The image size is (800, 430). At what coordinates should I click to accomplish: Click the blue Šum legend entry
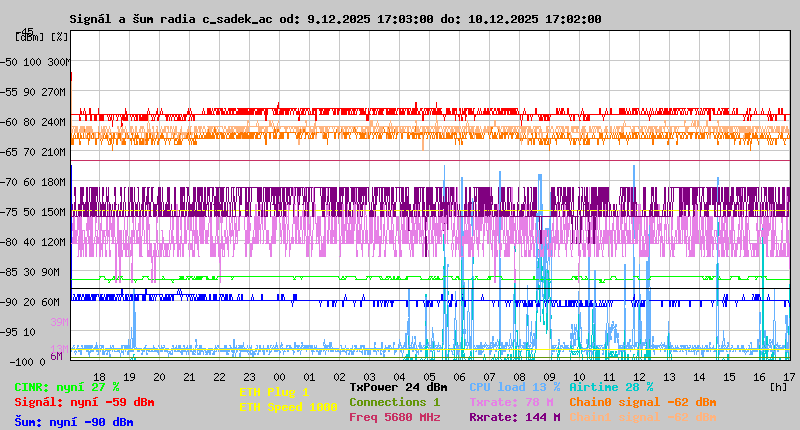74,422
